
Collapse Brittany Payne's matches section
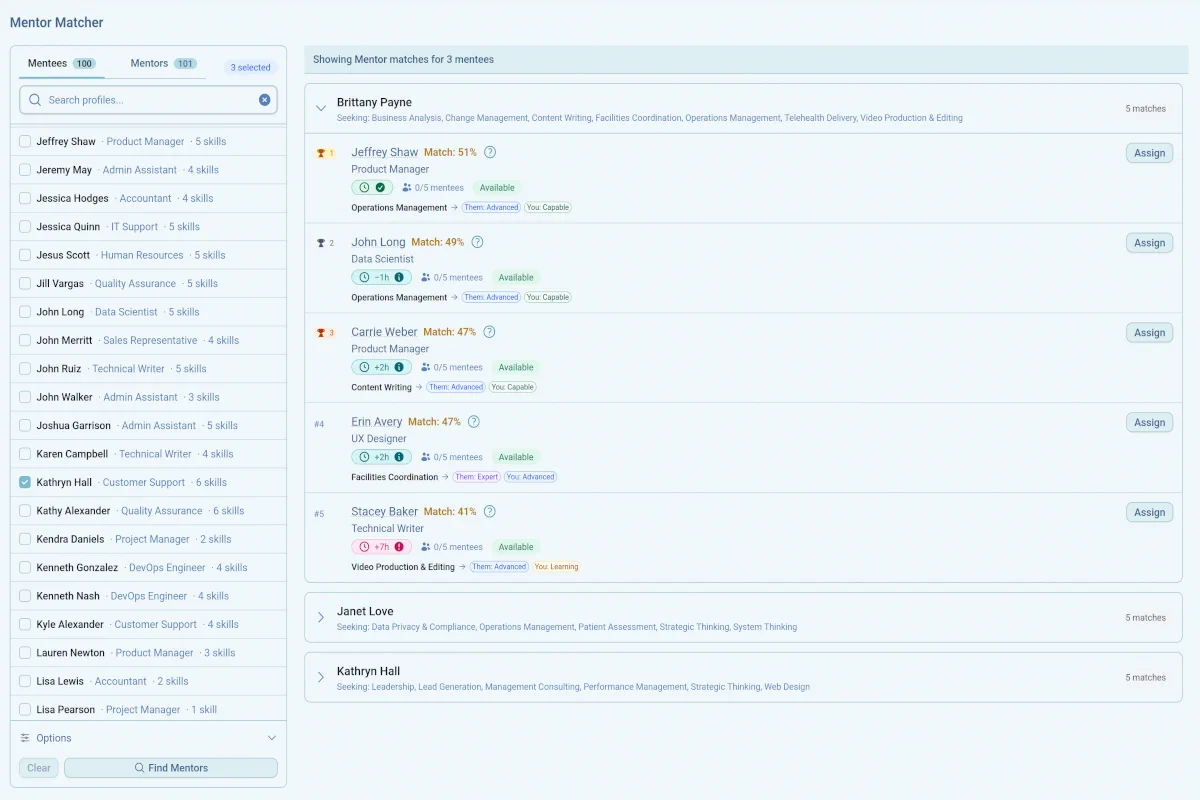[x=321, y=108]
